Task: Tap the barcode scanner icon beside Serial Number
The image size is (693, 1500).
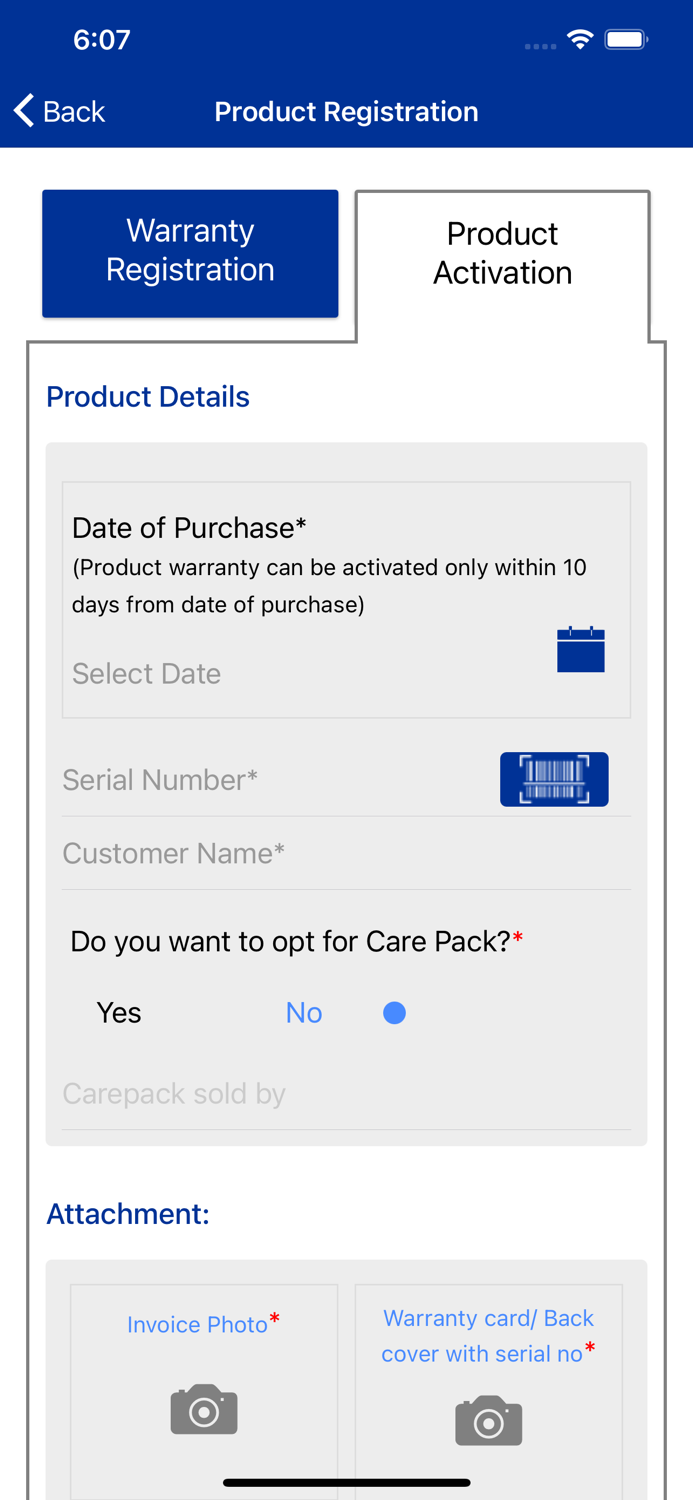Action: tap(555, 779)
